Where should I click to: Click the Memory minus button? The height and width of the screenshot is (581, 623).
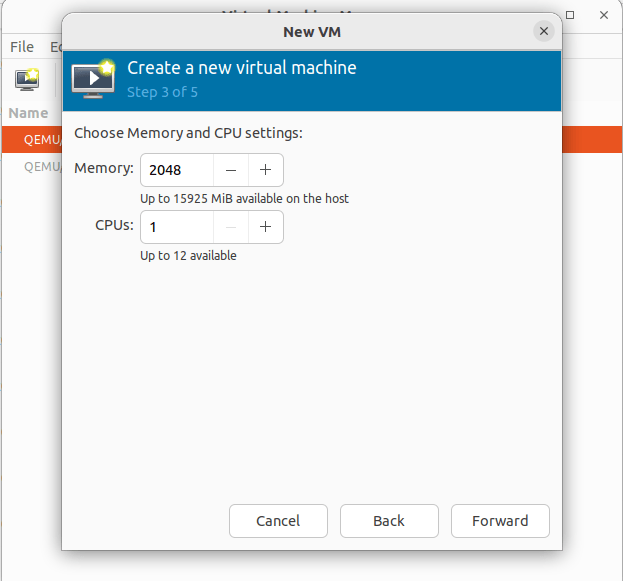(231, 170)
